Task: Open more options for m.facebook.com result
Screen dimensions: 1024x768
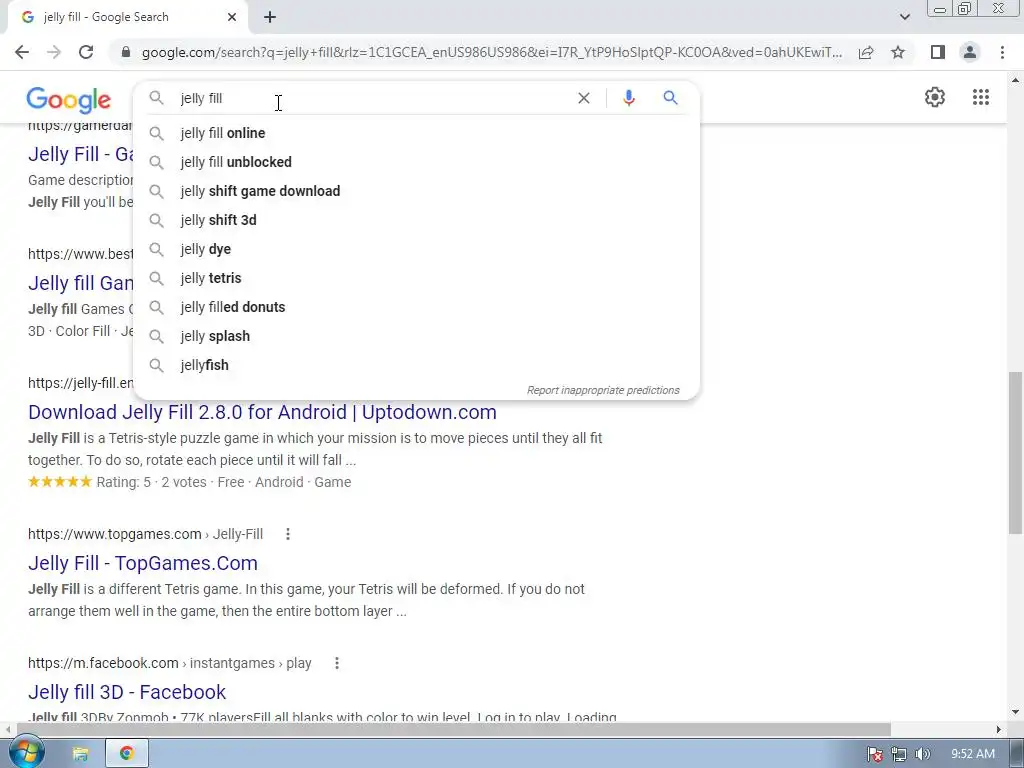Action: point(336,664)
